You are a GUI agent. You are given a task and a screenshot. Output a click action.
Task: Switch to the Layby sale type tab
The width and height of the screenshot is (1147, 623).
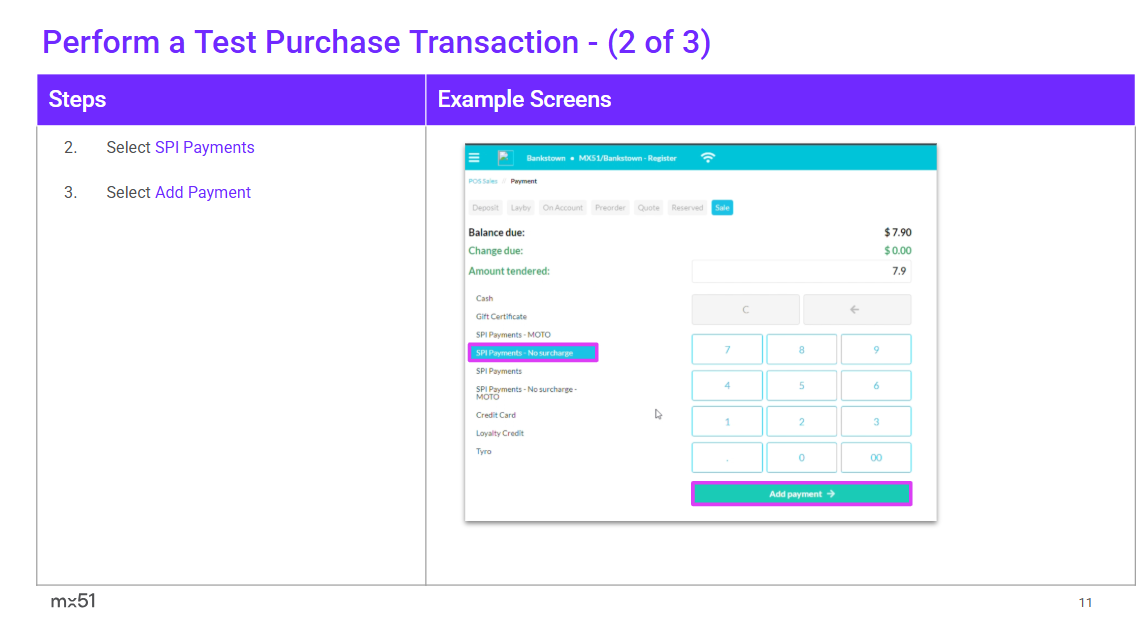coord(521,208)
